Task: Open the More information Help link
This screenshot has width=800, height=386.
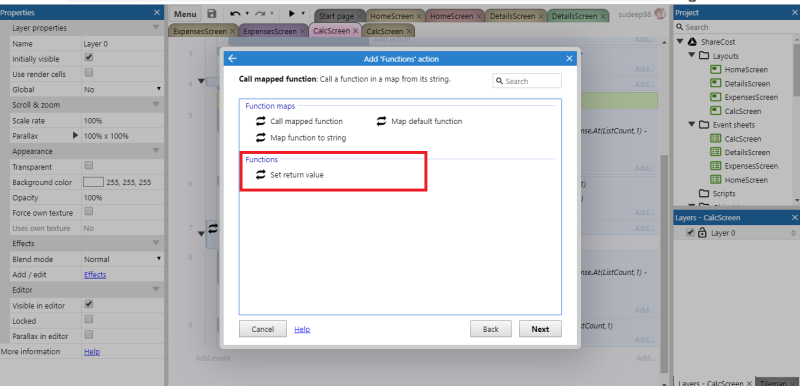Action: pos(92,351)
